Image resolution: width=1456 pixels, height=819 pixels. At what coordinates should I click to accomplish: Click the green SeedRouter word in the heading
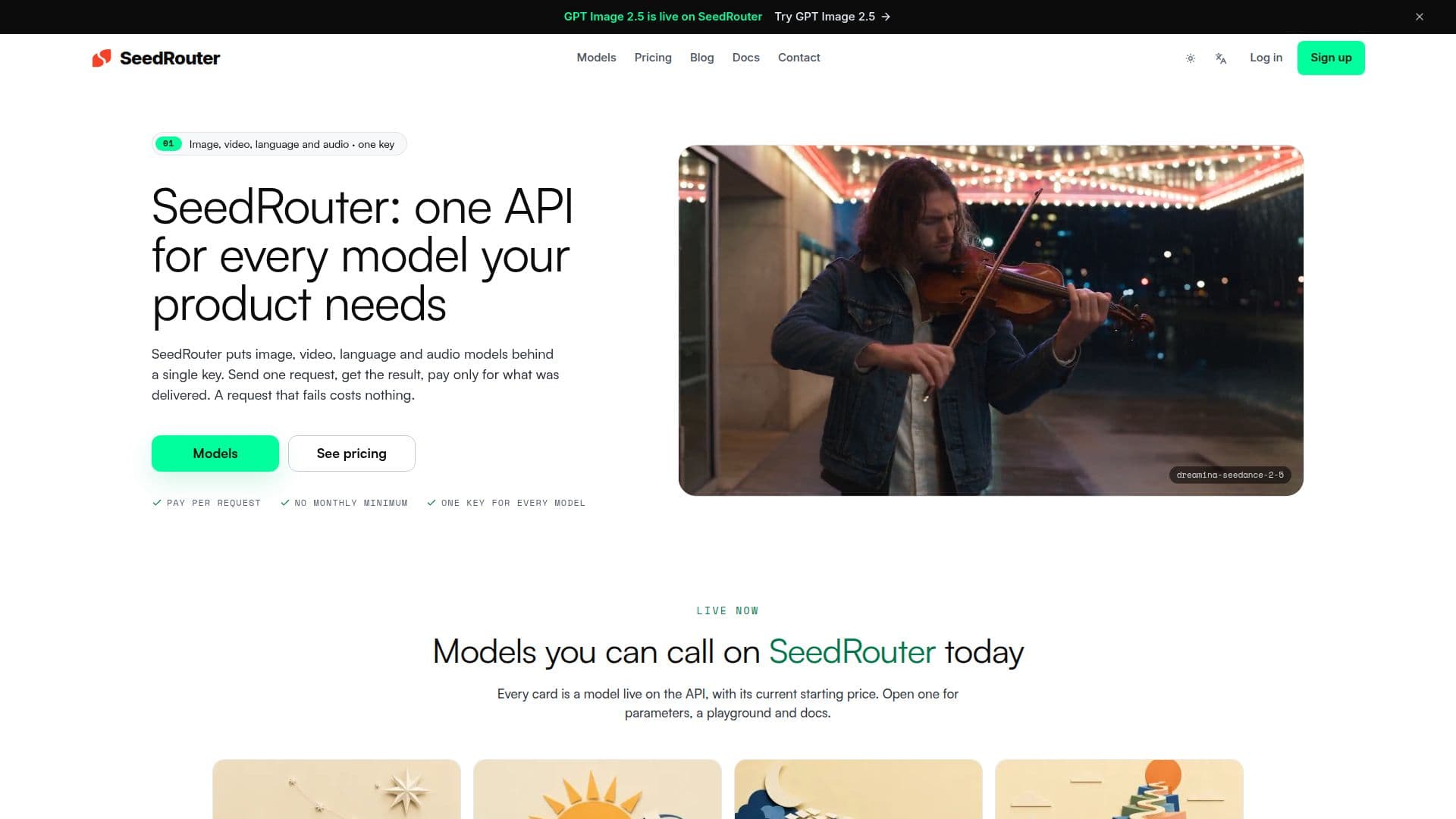852,652
